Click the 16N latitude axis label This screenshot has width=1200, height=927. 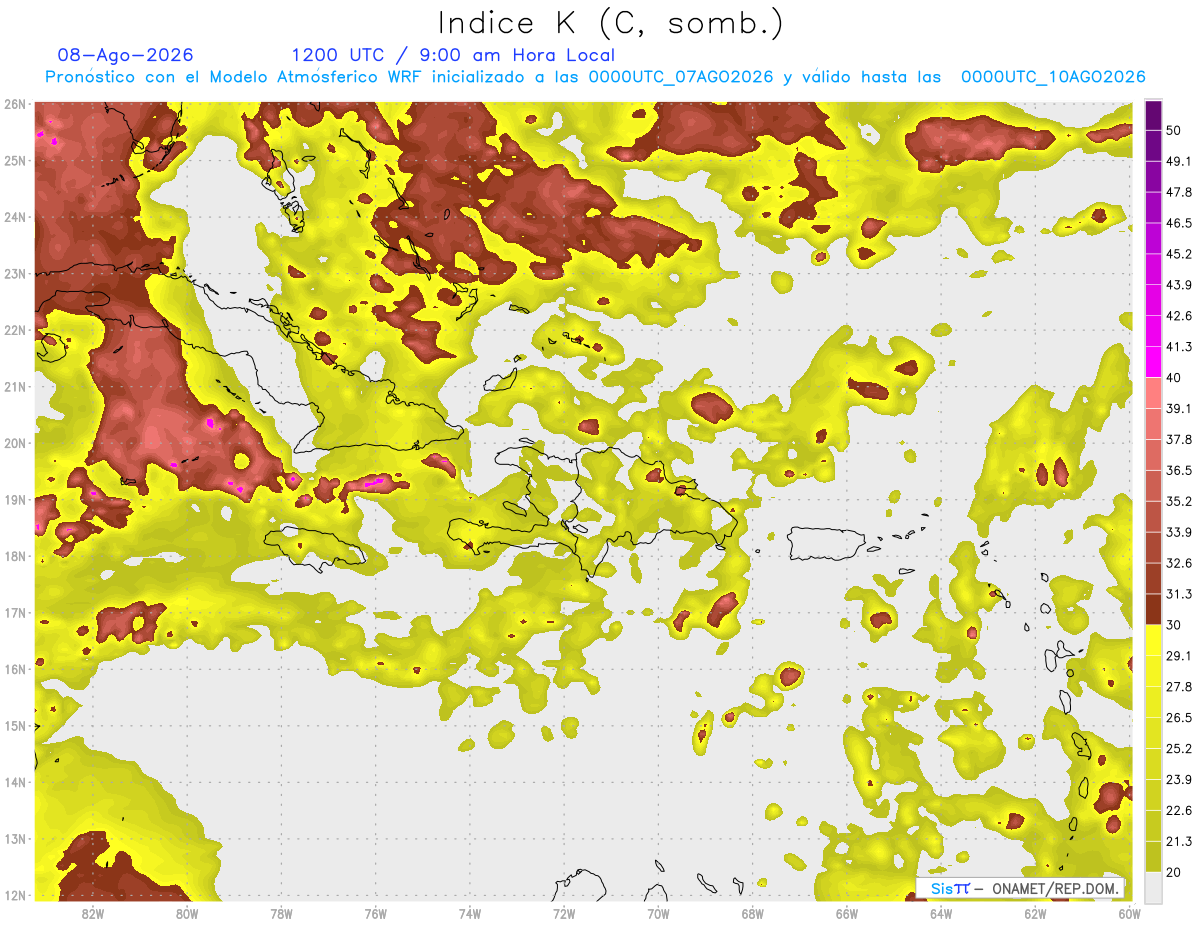point(15,669)
